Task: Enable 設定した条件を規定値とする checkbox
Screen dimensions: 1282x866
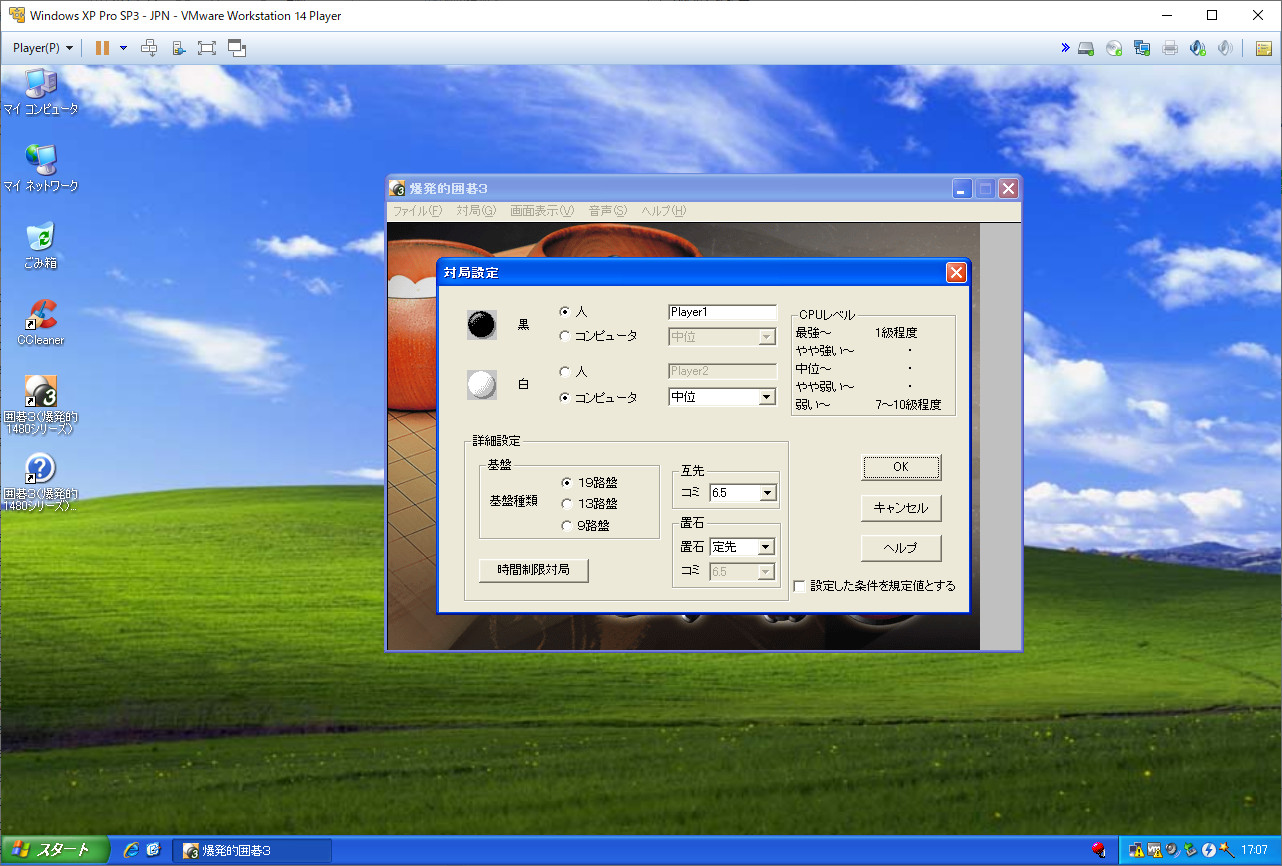Action: [x=799, y=587]
